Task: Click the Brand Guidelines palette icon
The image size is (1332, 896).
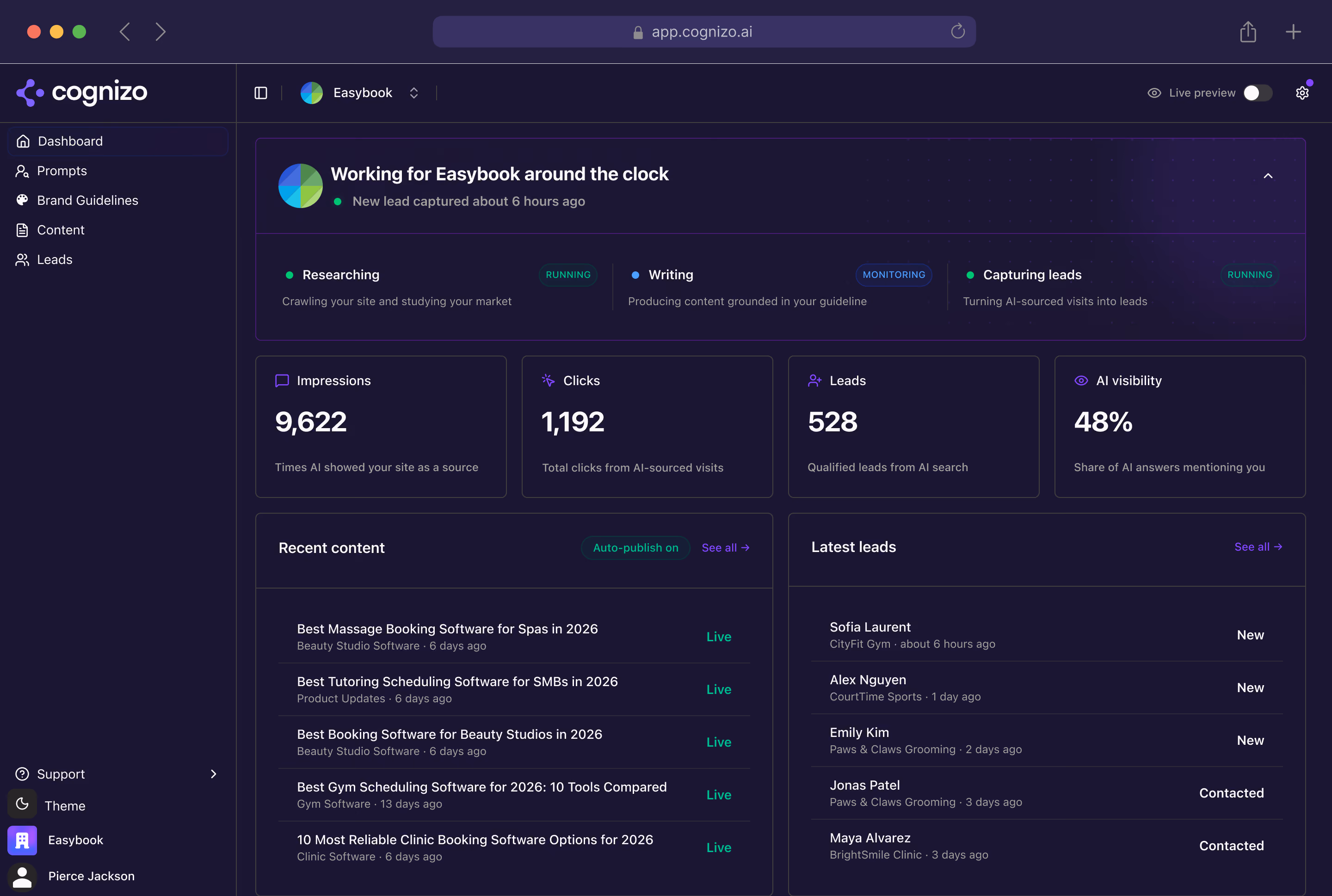Action: click(22, 200)
